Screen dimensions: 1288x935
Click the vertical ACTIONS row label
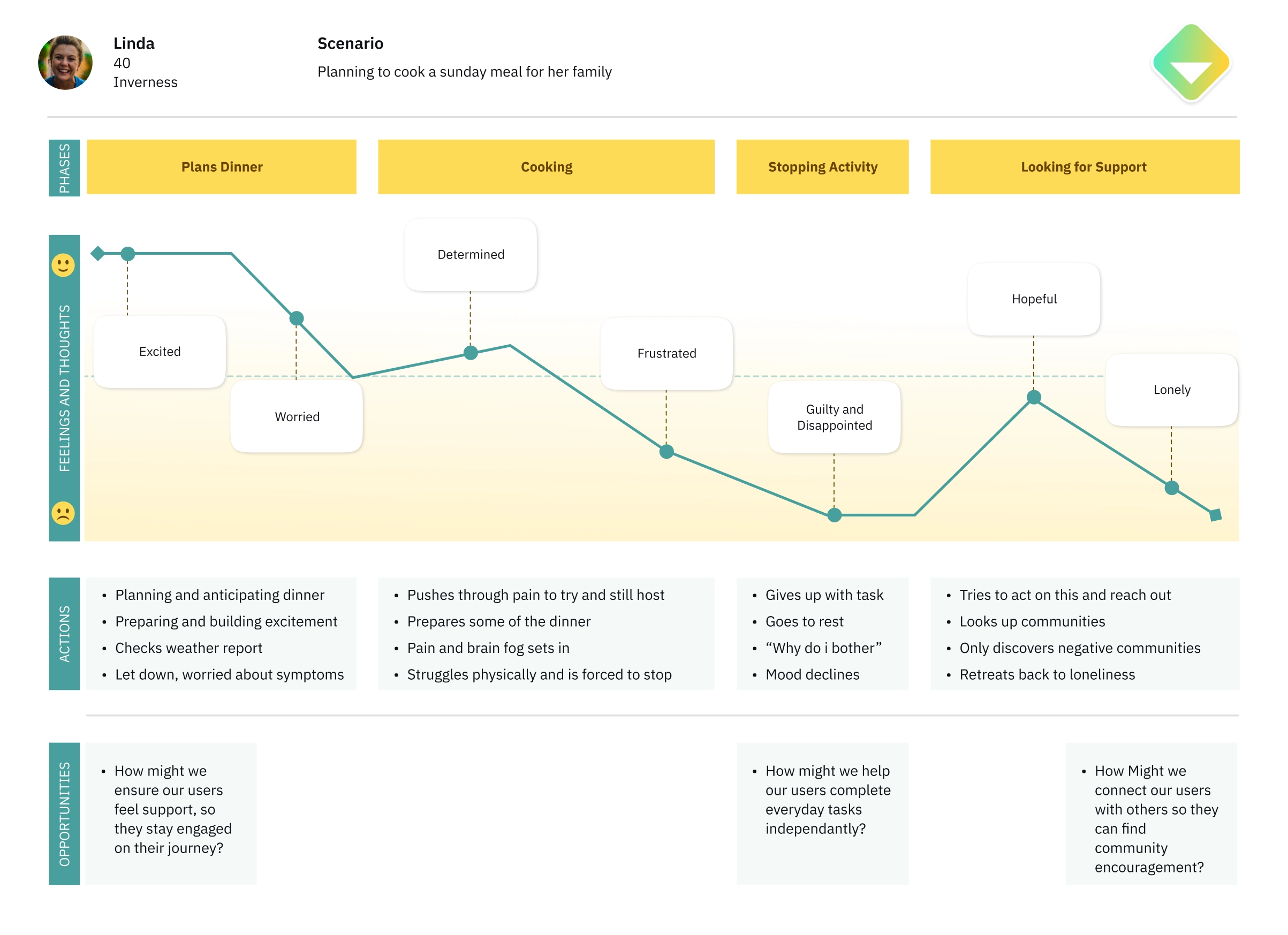pos(64,634)
